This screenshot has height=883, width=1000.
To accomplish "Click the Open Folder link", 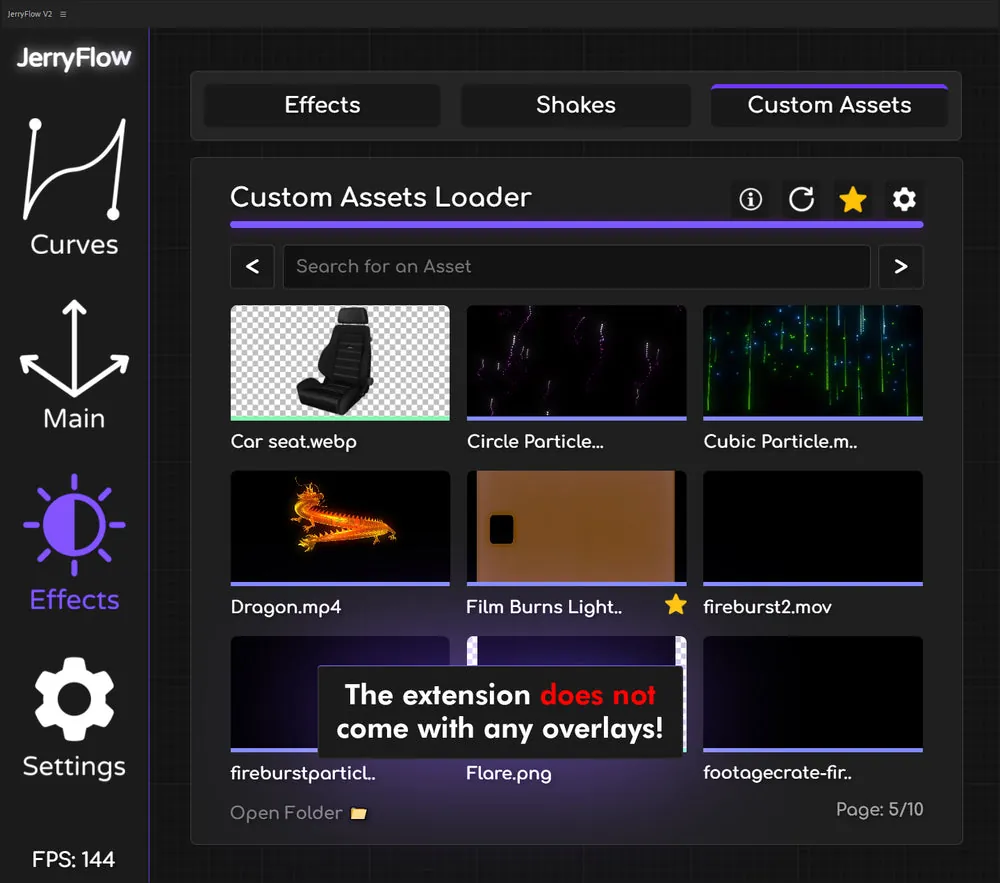I will point(285,813).
